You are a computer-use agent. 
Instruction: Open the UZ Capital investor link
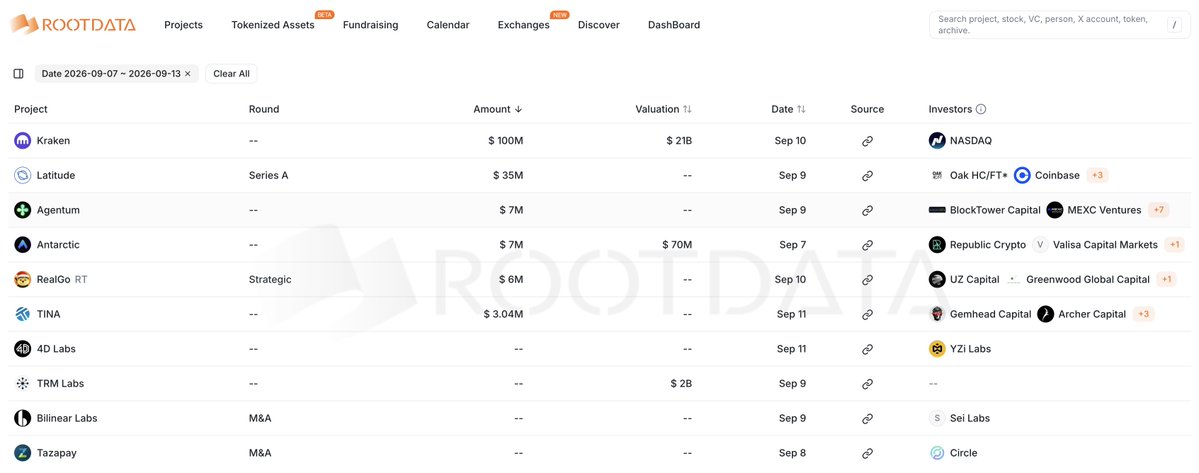click(974, 280)
